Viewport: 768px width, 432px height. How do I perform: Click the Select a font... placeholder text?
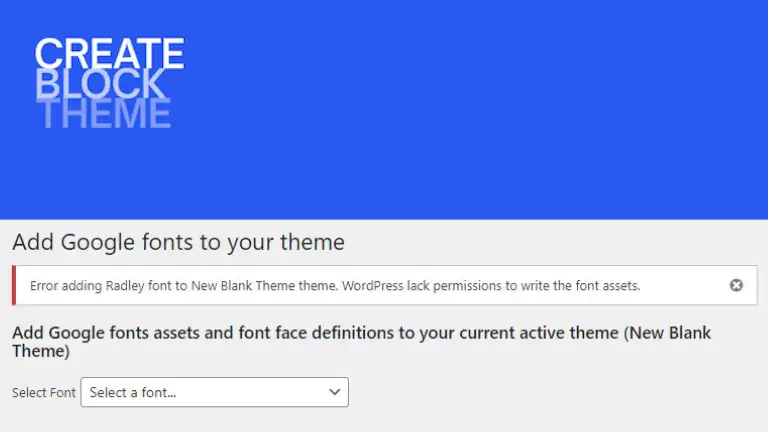[x=133, y=392]
